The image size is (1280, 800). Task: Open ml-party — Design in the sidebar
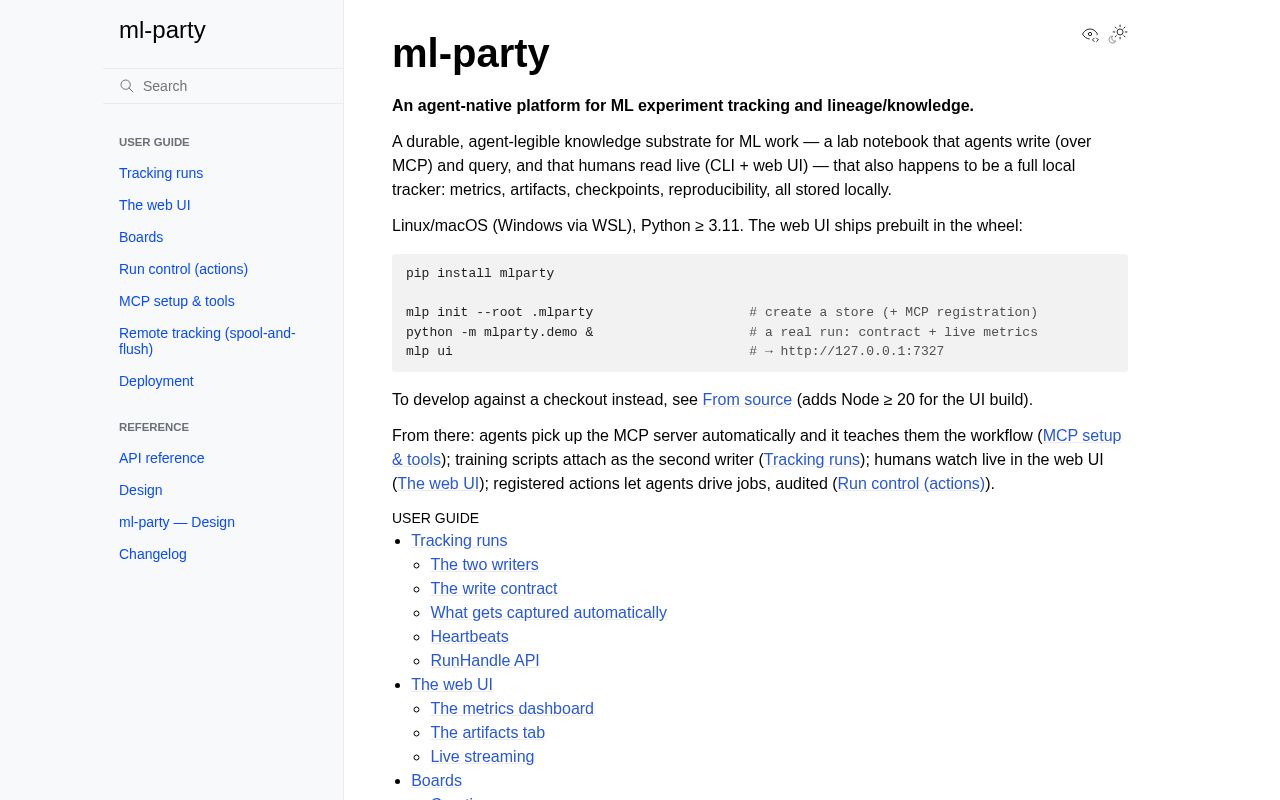coord(177,522)
